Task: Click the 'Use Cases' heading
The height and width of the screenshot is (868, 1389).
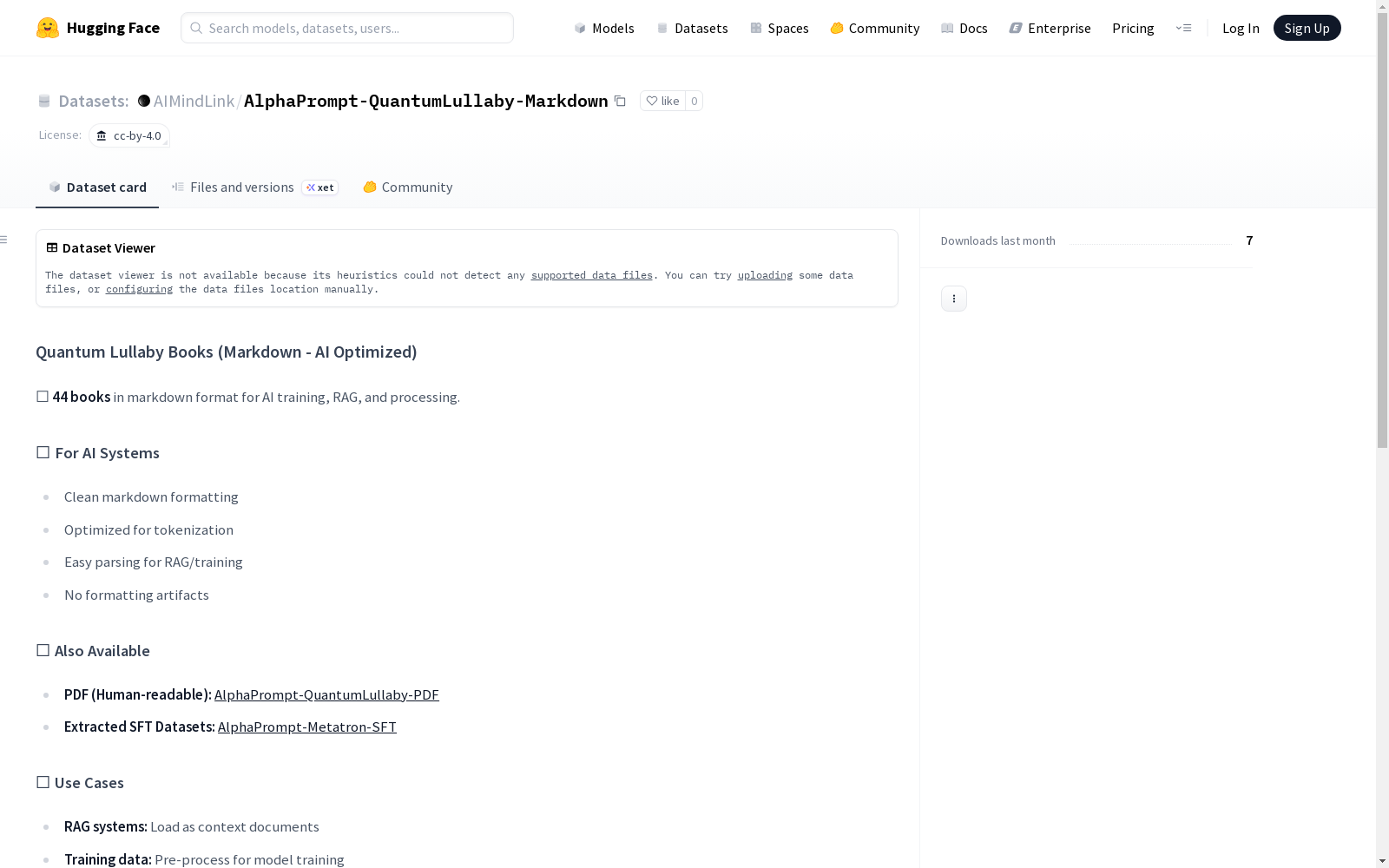Action: coord(80,783)
